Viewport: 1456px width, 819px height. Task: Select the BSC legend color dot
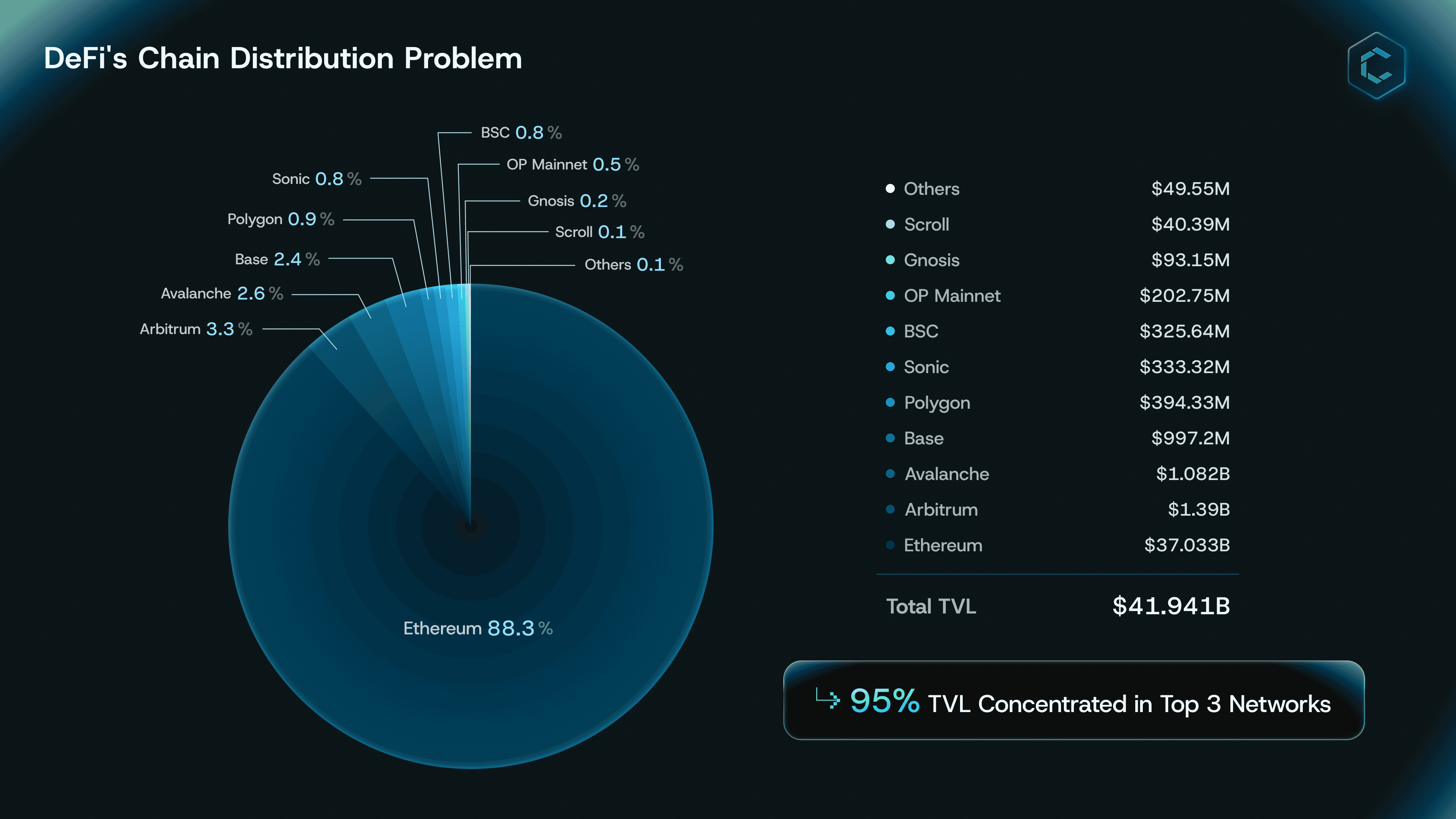tap(890, 331)
